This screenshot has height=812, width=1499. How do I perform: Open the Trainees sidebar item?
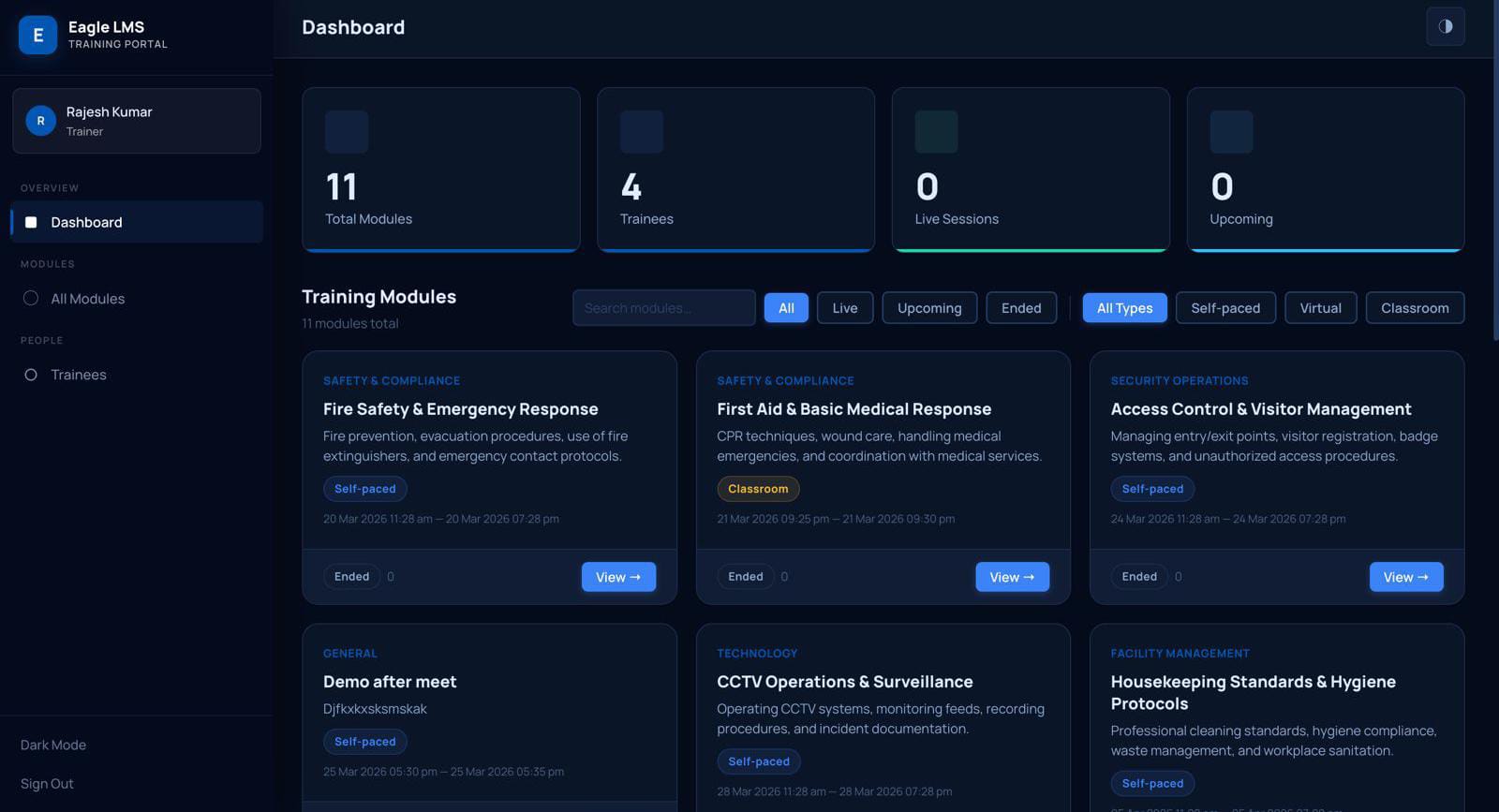pos(137,375)
